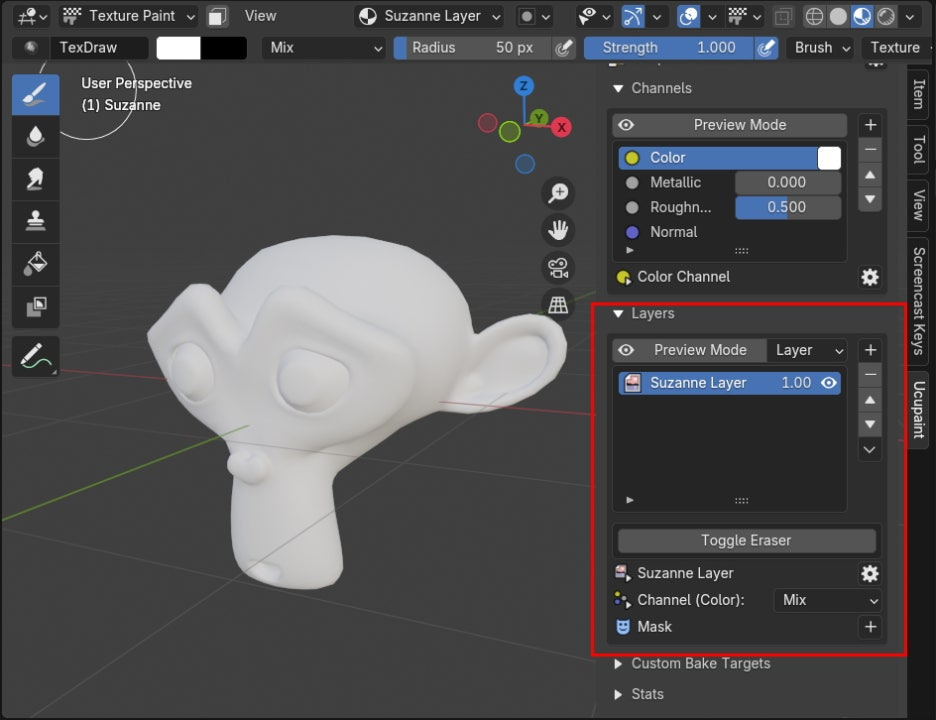Switch to wireframe shading

(814, 17)
